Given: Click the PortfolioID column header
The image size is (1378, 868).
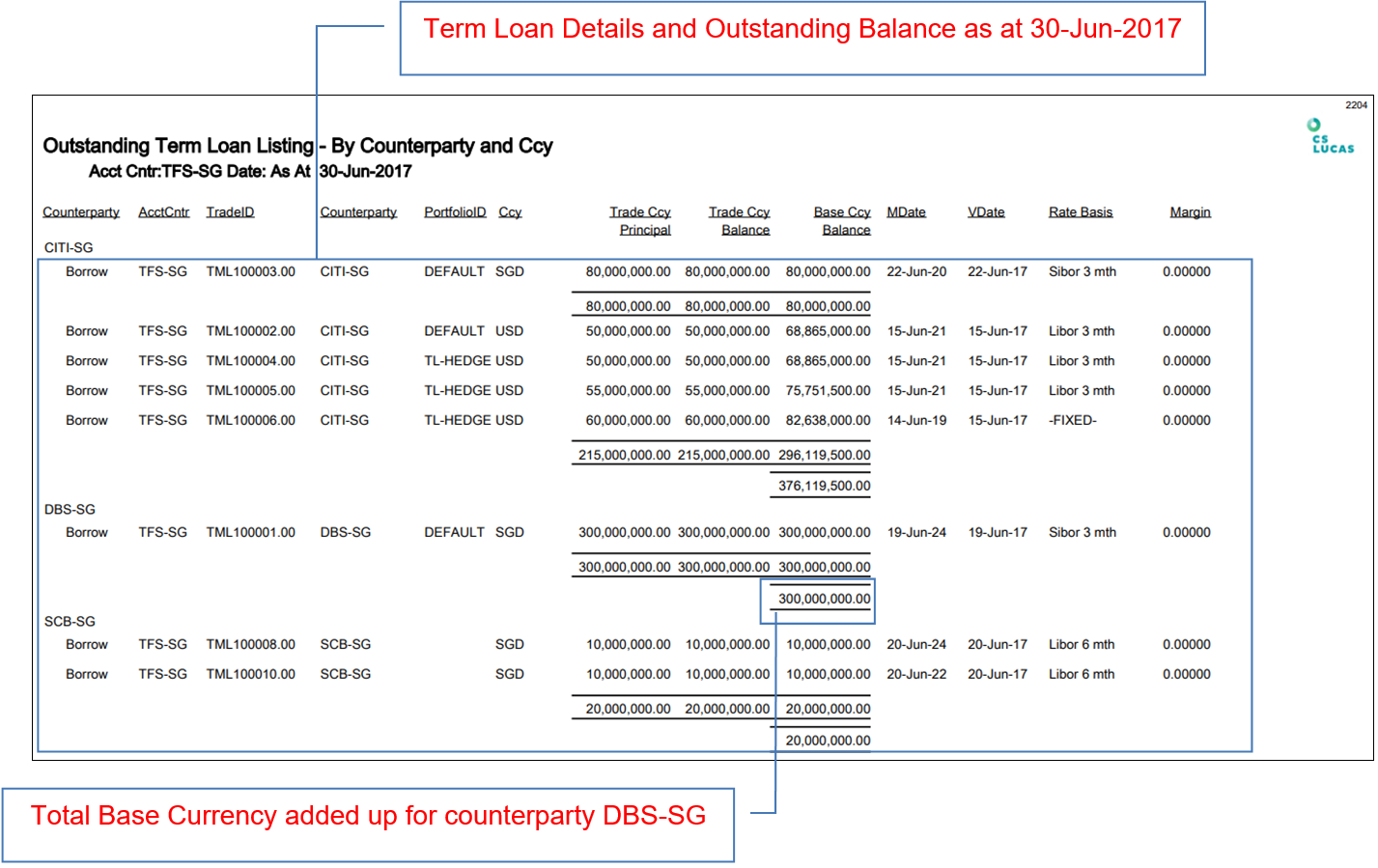Looking at the screenshot, I should (454, 212).
